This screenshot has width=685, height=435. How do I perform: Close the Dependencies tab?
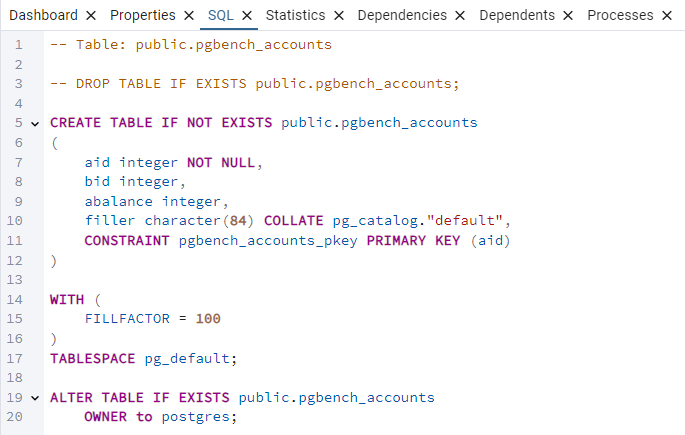pyautogui.click(x=460, y=16)
